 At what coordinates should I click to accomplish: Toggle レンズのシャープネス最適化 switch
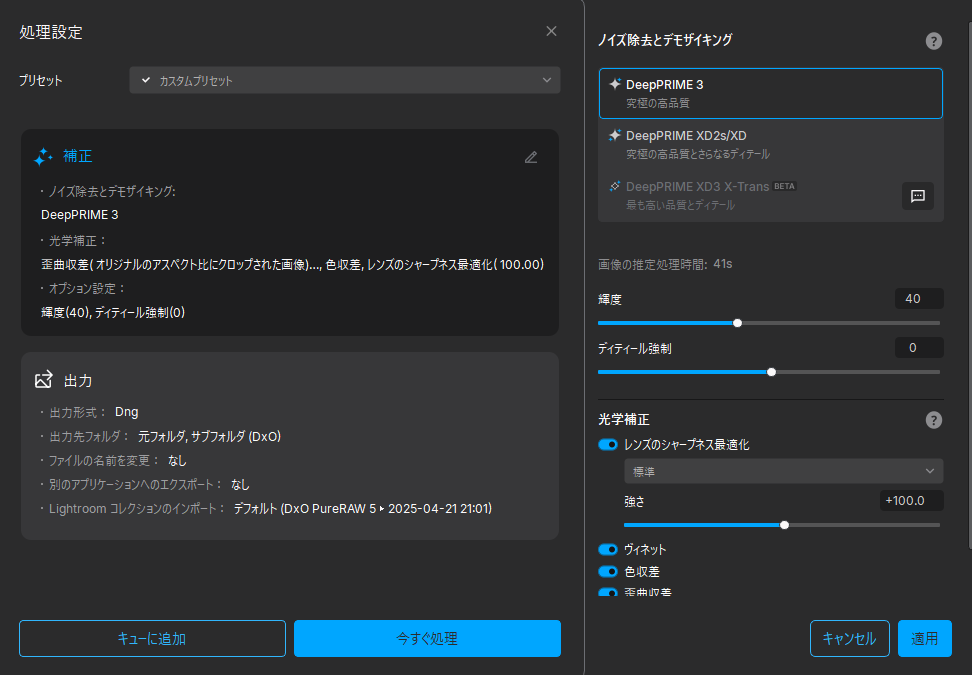(x=608, y=444)
